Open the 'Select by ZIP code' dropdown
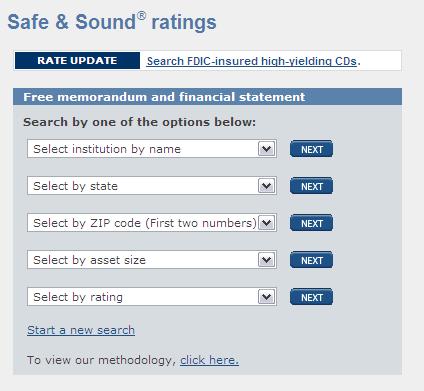The image size is (424, 391). click(x=152, y=223)
